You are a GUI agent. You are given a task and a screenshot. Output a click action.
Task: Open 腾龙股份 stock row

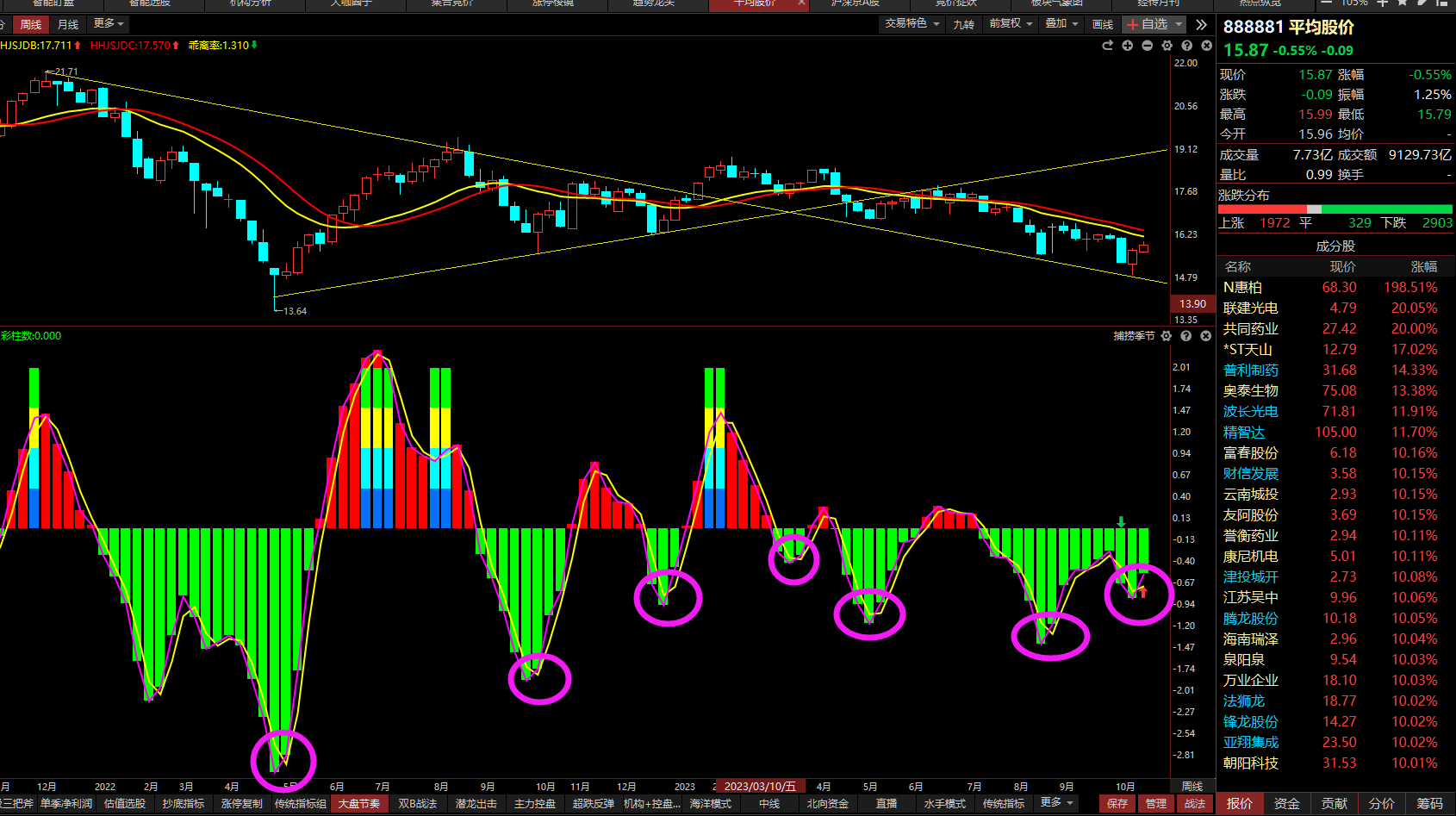pyautogui.click(x=1336, y=618)
